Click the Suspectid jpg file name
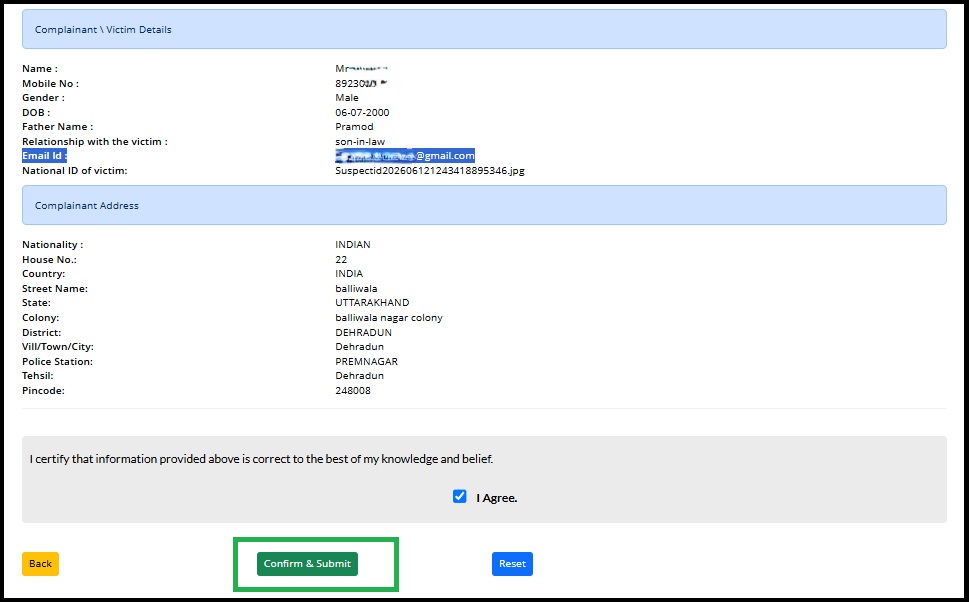The image size is (969, 602). pyautogui.click(x=429, y=171)
